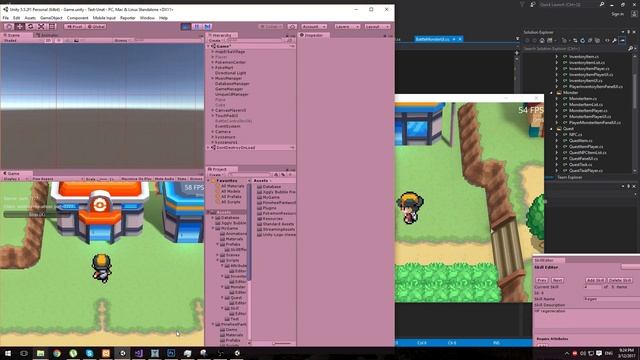Viewport: 640px width, 360px height.
Task: Switch to the Animator tab
Action: (48, 36)
